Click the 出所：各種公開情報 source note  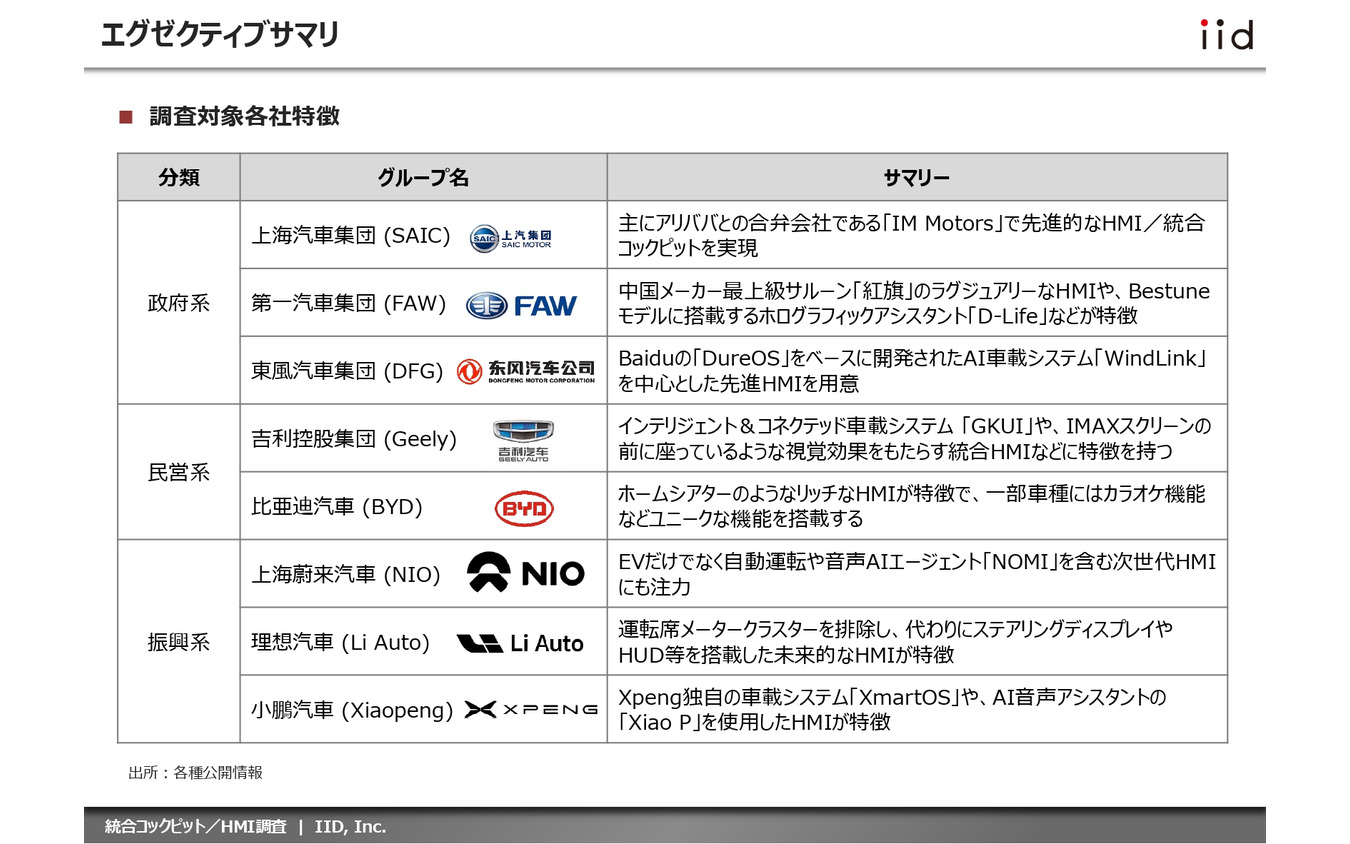195,773
